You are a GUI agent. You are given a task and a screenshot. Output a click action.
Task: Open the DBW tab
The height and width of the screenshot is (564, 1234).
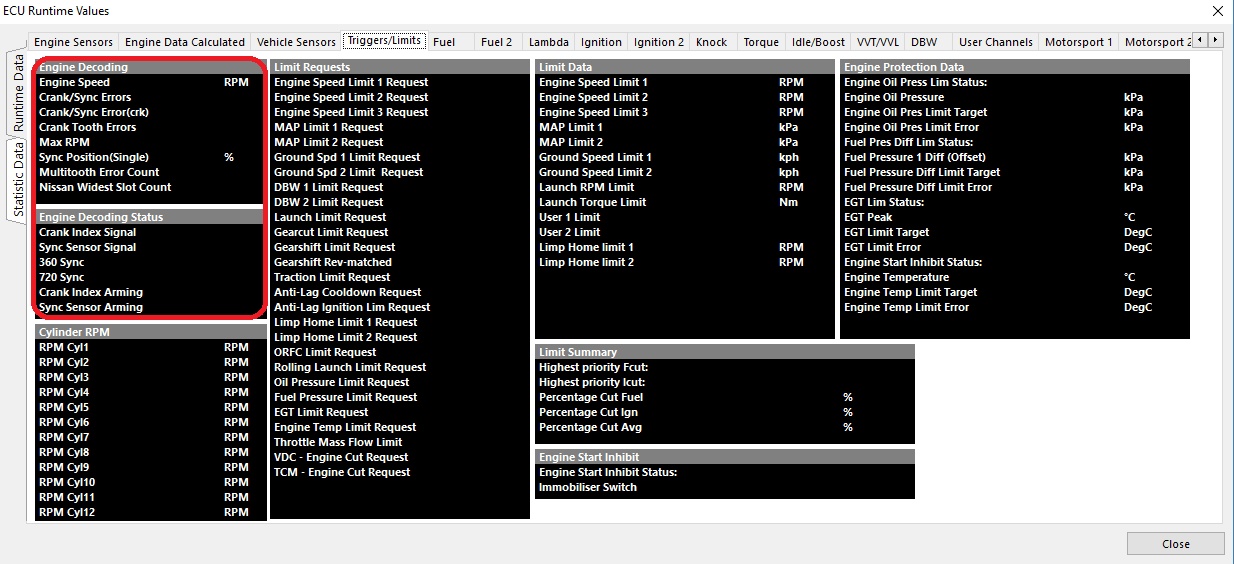(924, 42)
